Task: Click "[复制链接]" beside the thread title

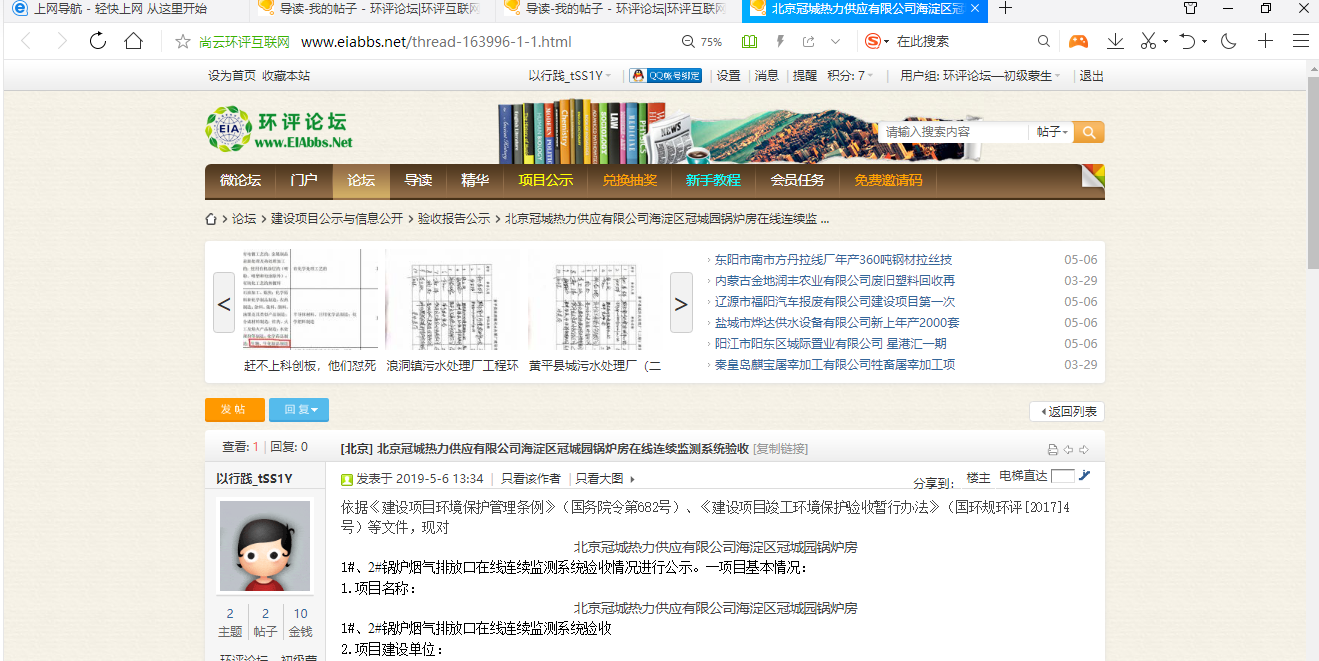Action: tap(780, 448)
